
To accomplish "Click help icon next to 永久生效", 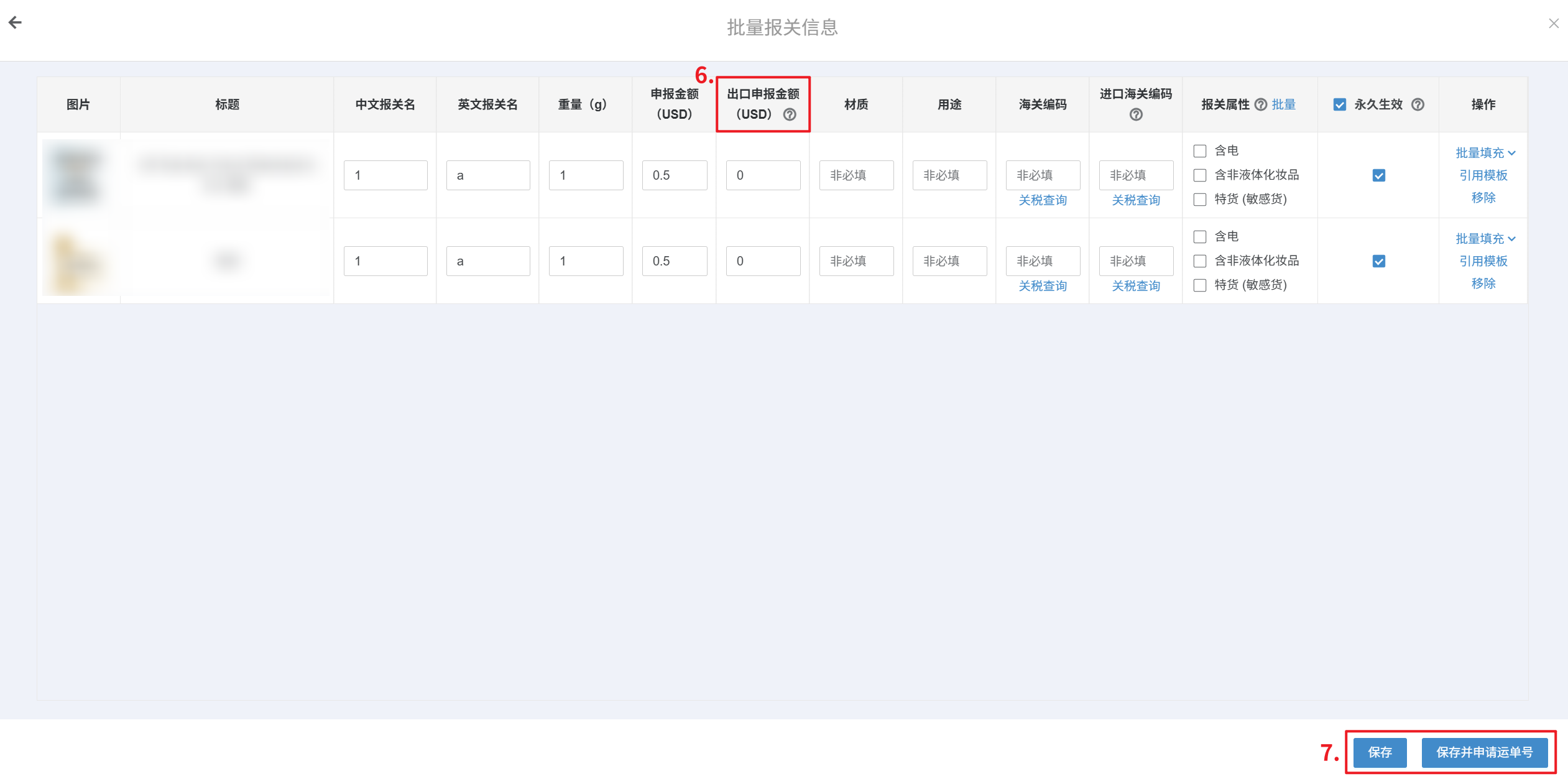I will tap(1418, 104).
